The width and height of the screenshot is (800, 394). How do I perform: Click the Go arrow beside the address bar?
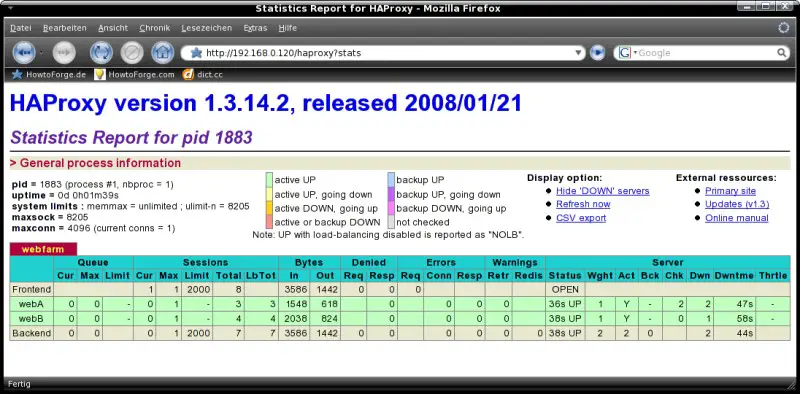click(x=597, y=53)
